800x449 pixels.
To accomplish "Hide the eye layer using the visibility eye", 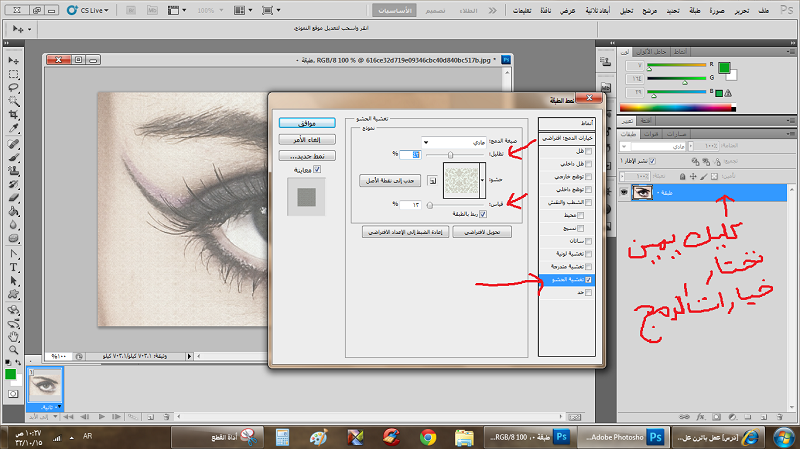I will 622,192.
